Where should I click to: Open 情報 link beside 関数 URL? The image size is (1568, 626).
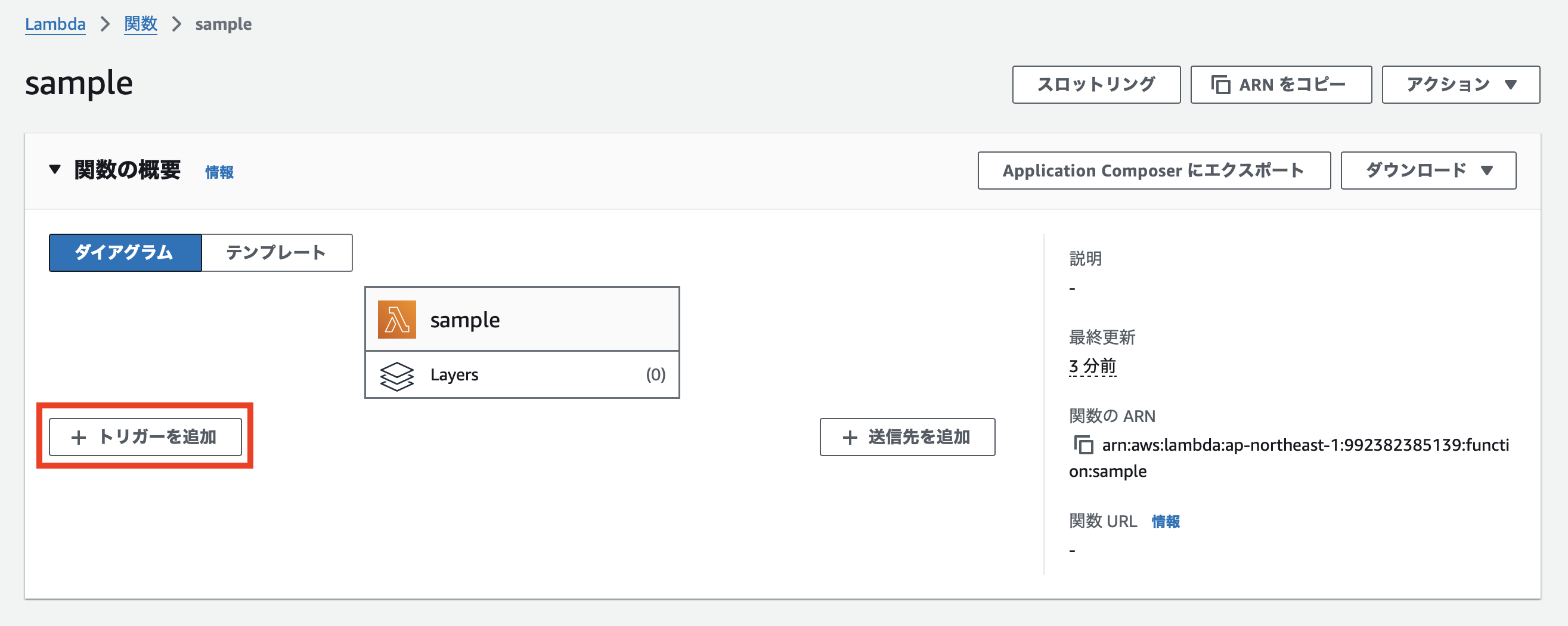[x=1165, y=522]
